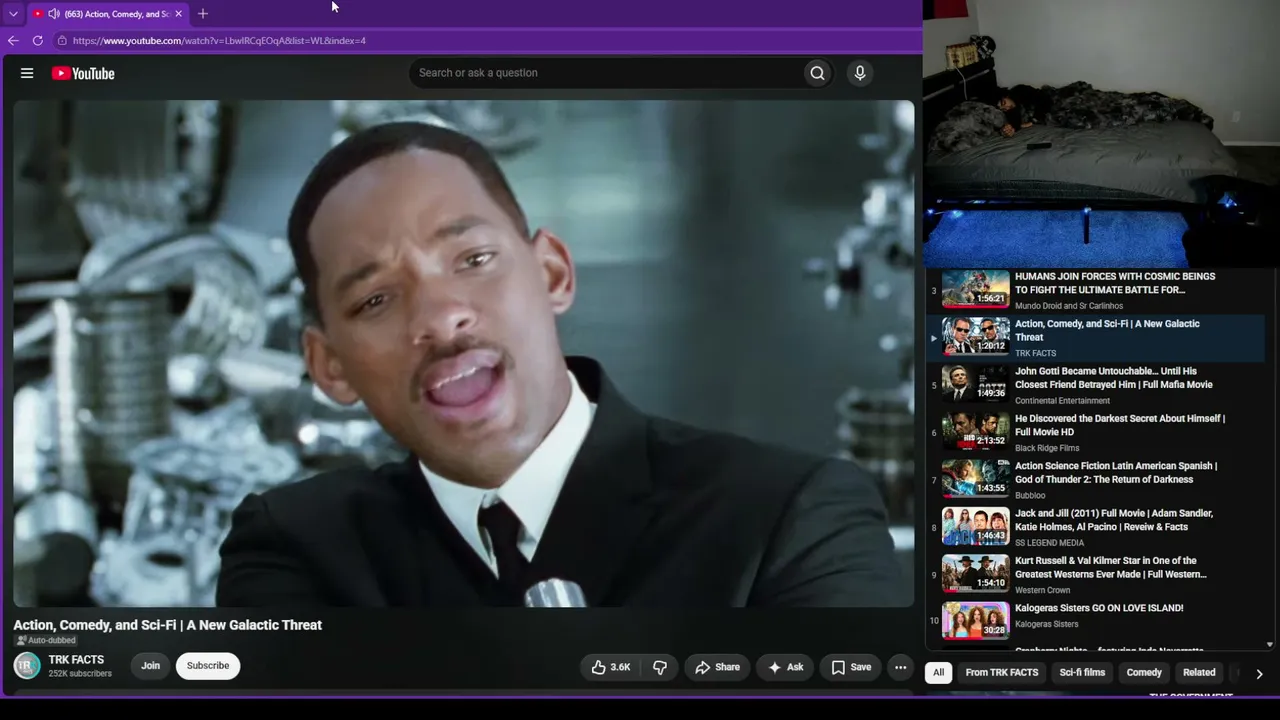
Task: Join the TRK FACTS channel
Action: coord(150,666)
